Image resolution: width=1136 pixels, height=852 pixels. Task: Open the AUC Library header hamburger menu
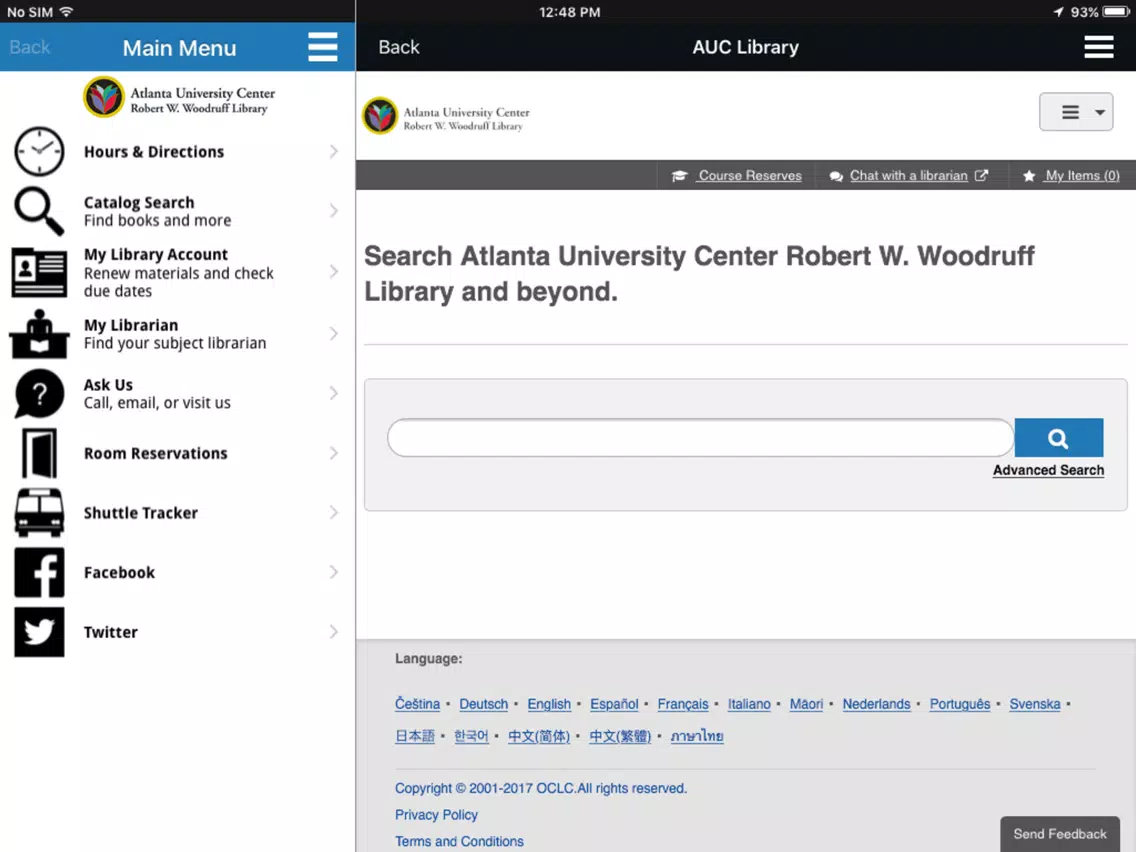(x=1098, y=47)
